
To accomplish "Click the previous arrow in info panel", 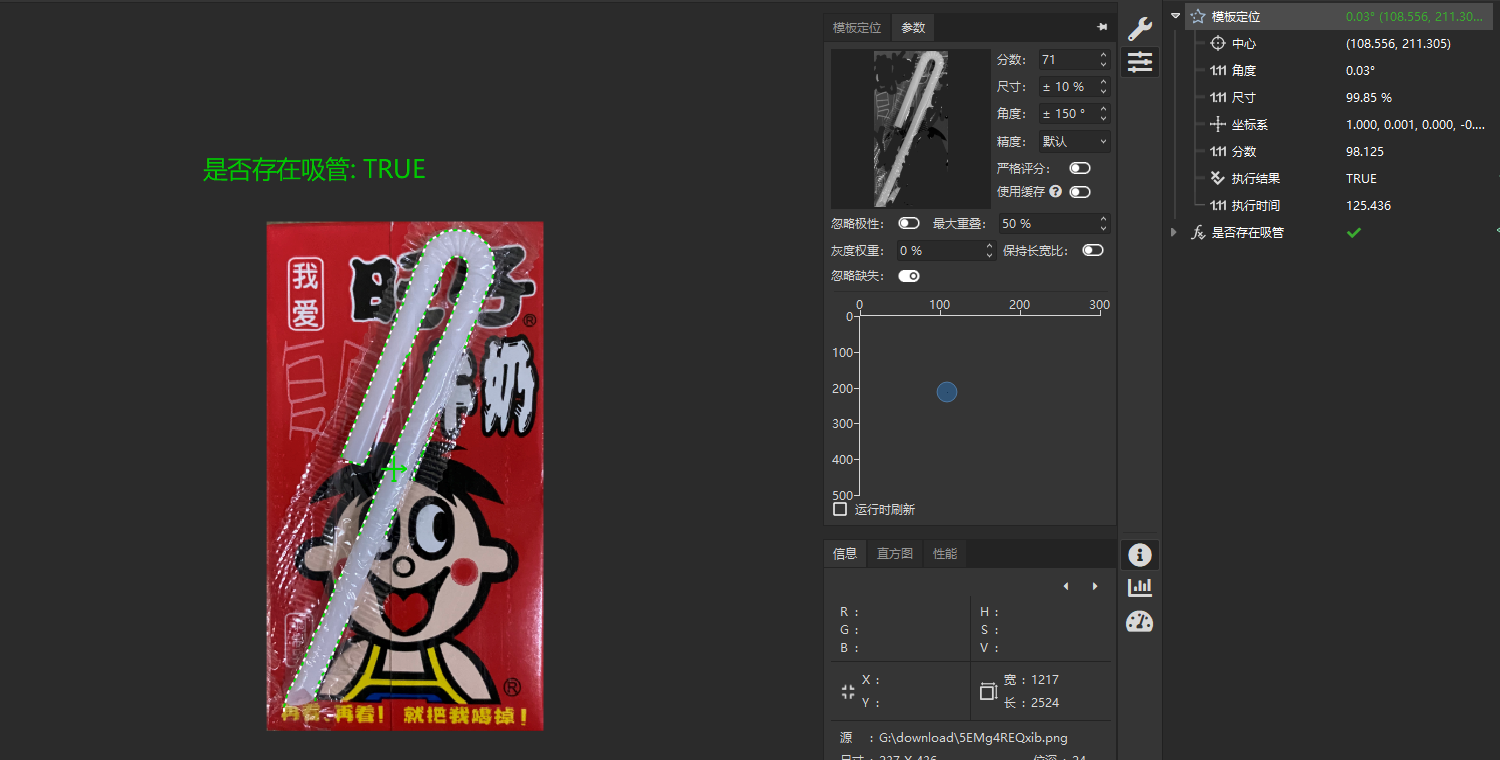I will tap(1066, 586).
